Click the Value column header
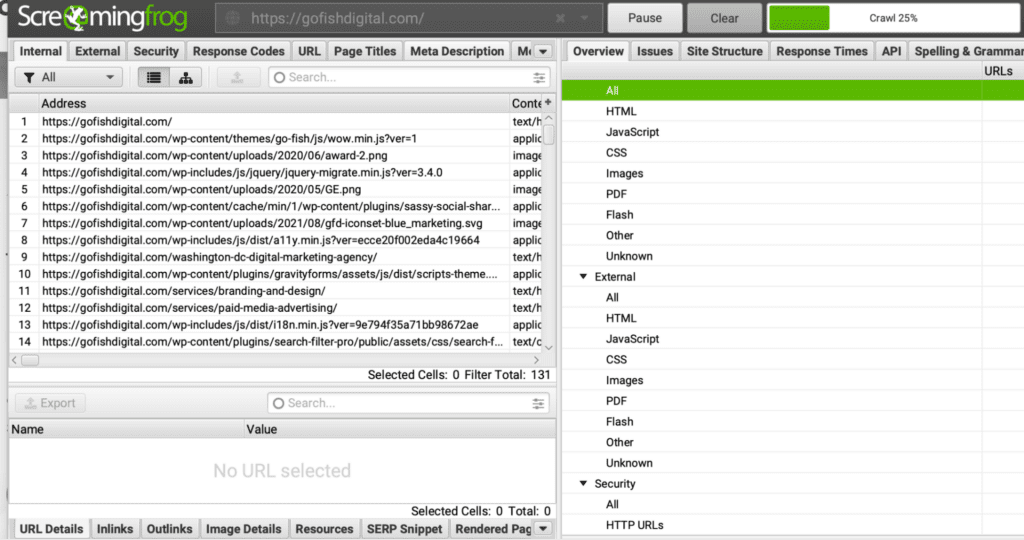Viewport: 1024px width, 540px height. coord(400,430)
